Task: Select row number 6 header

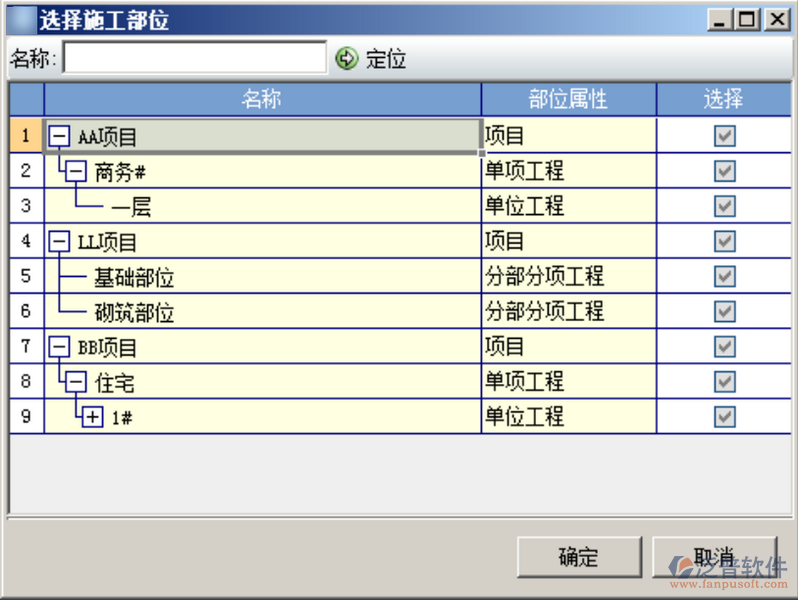Action: point(26,311)
